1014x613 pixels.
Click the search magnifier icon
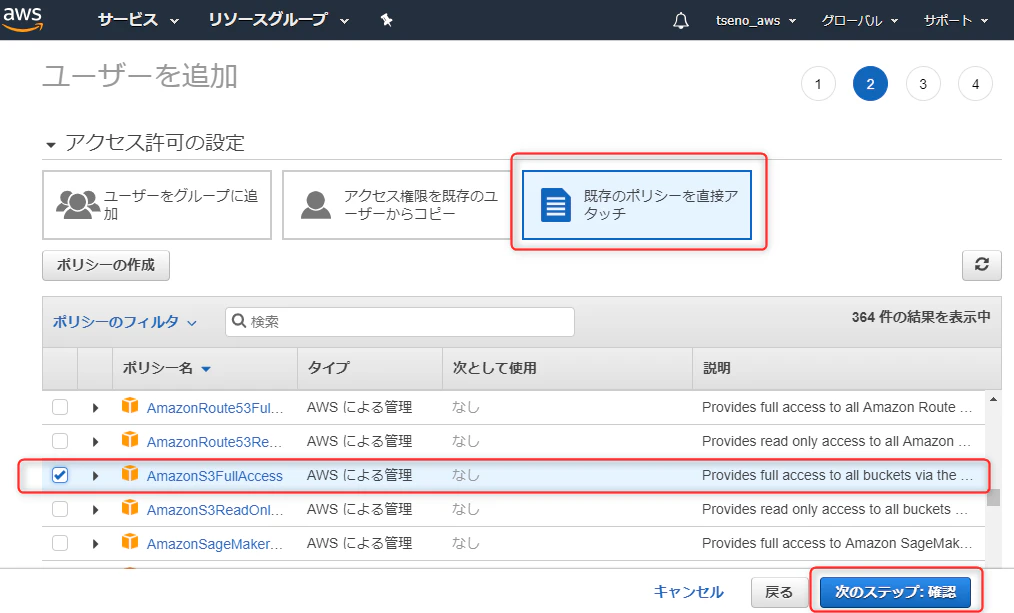[239, 321]
